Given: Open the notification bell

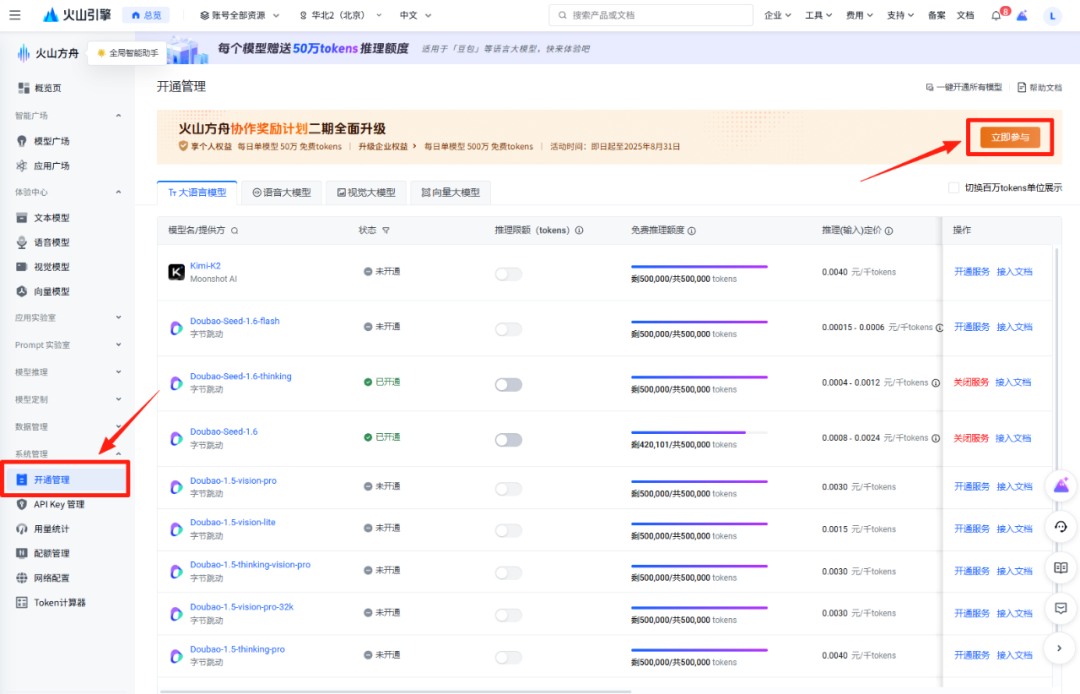Looking at the screenshot, I should 996,15.
